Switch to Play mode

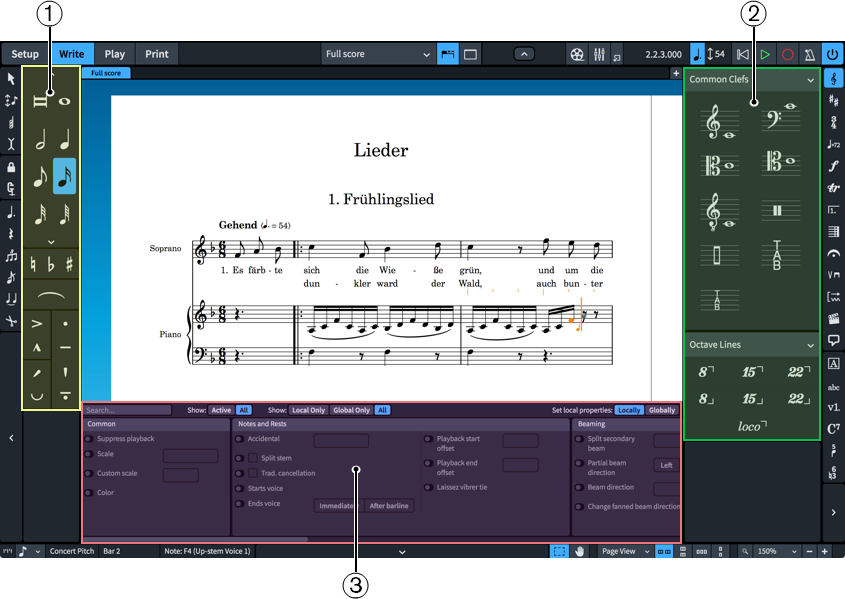pyautogui.click(x=115, y=54)
